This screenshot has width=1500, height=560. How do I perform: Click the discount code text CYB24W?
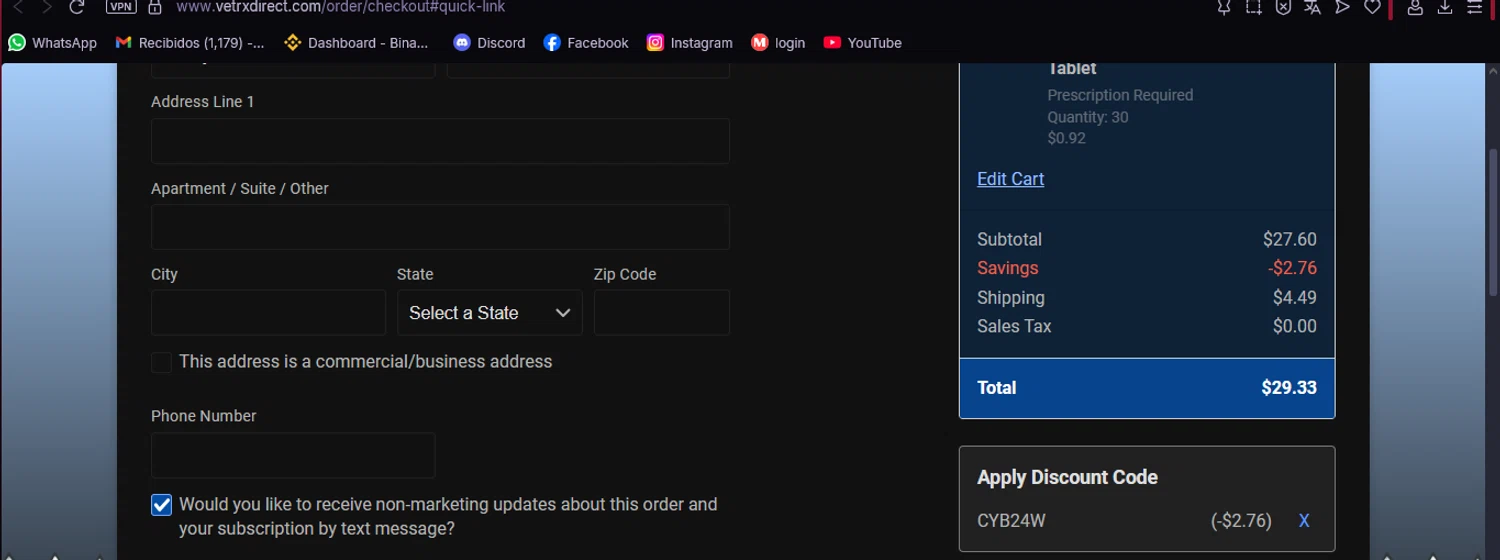[x=1011, y=521]
